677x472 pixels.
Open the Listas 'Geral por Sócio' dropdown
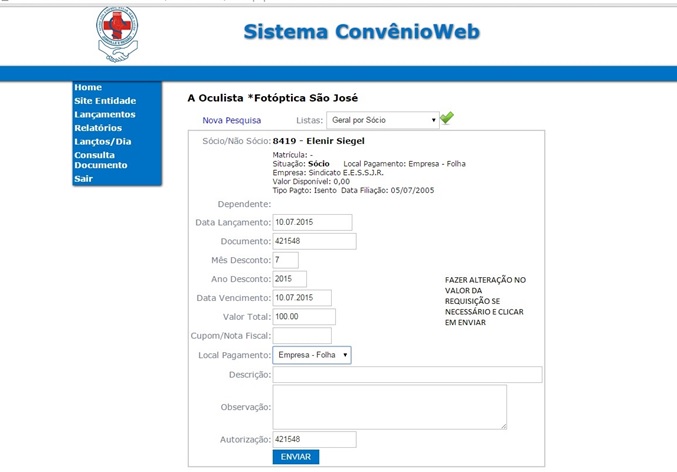click(x=382, y=120)
